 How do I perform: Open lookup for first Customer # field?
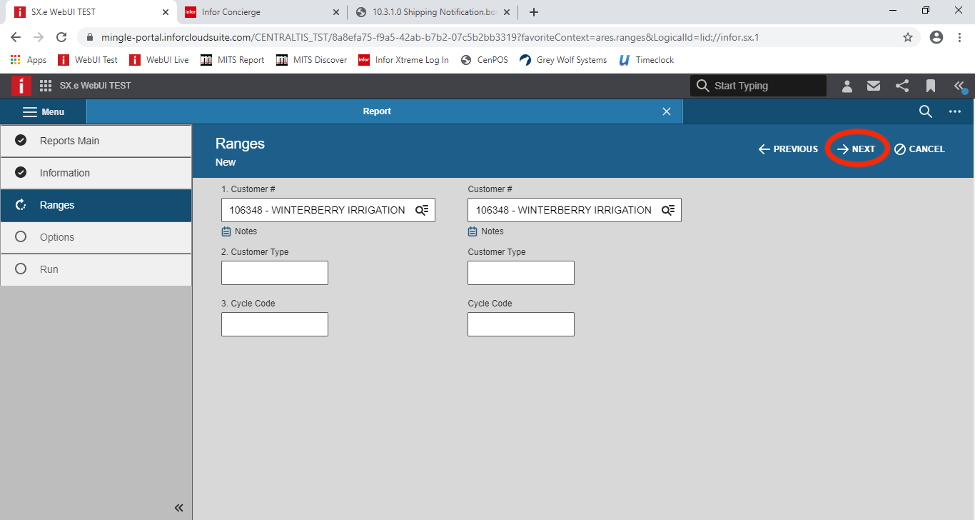422,210
